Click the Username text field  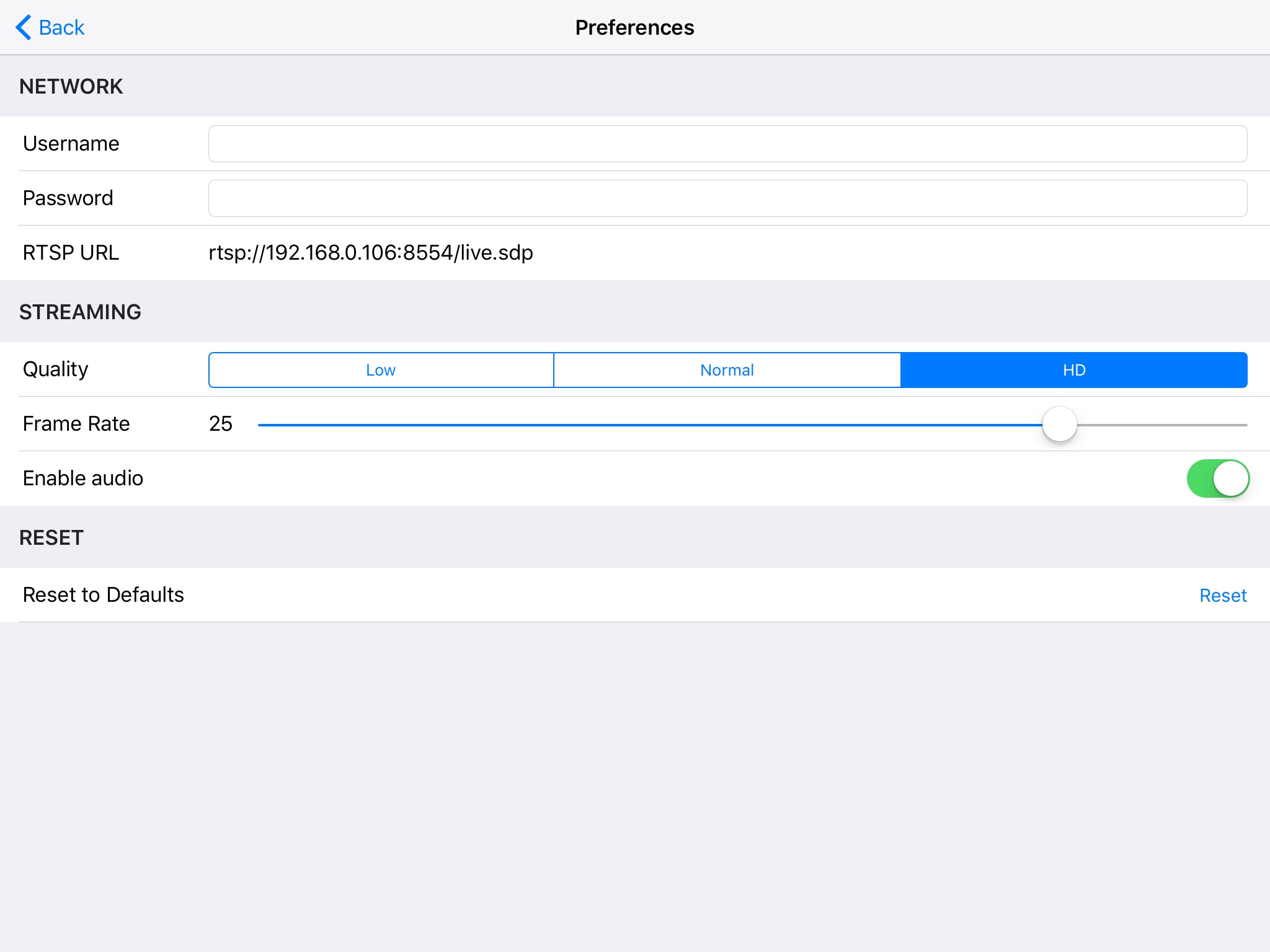(727, 144)
